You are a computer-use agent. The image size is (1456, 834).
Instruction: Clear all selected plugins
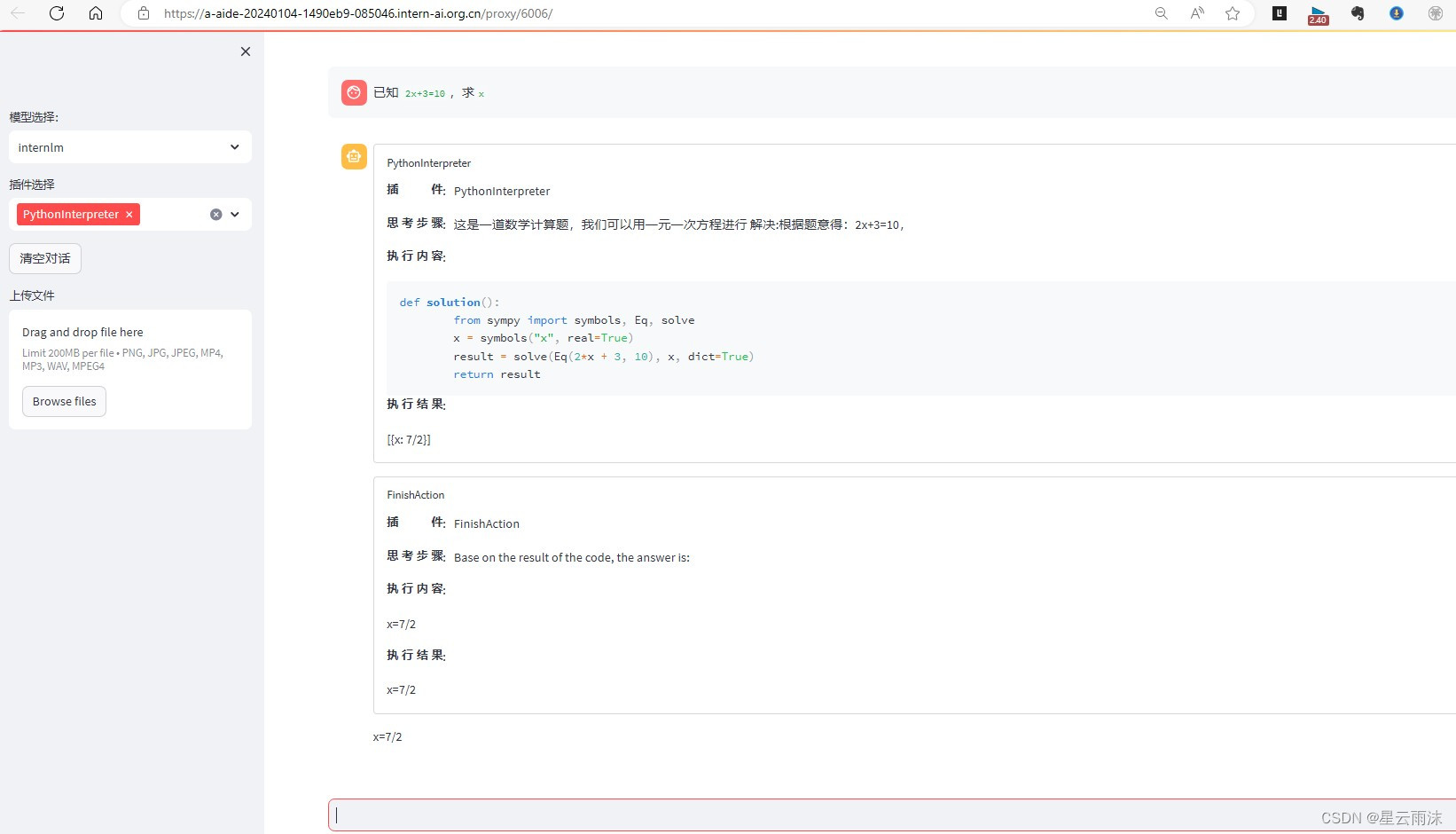pyautogui.click(x=215, y=215)
